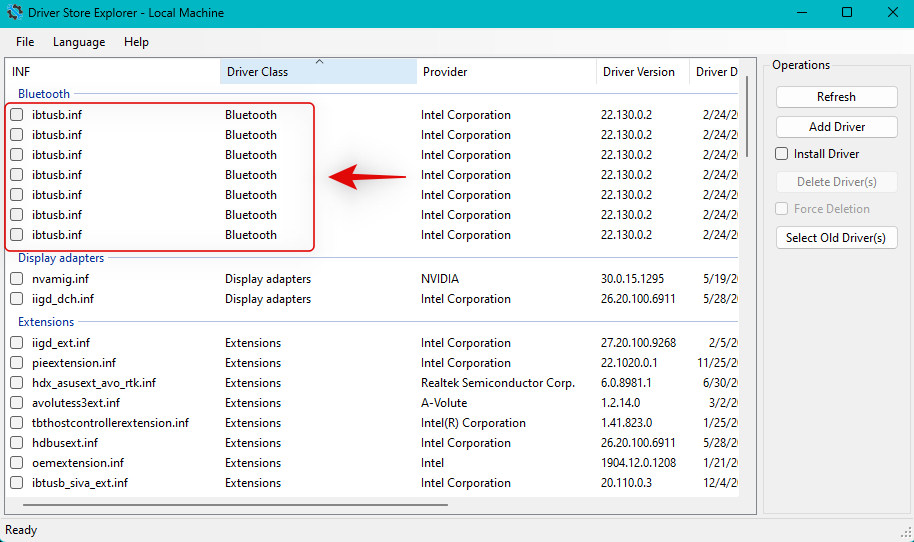Select the tbthostcontrollerextension.inf file name
This screenshot has width=914, height=542.
(x=110, y=423)
